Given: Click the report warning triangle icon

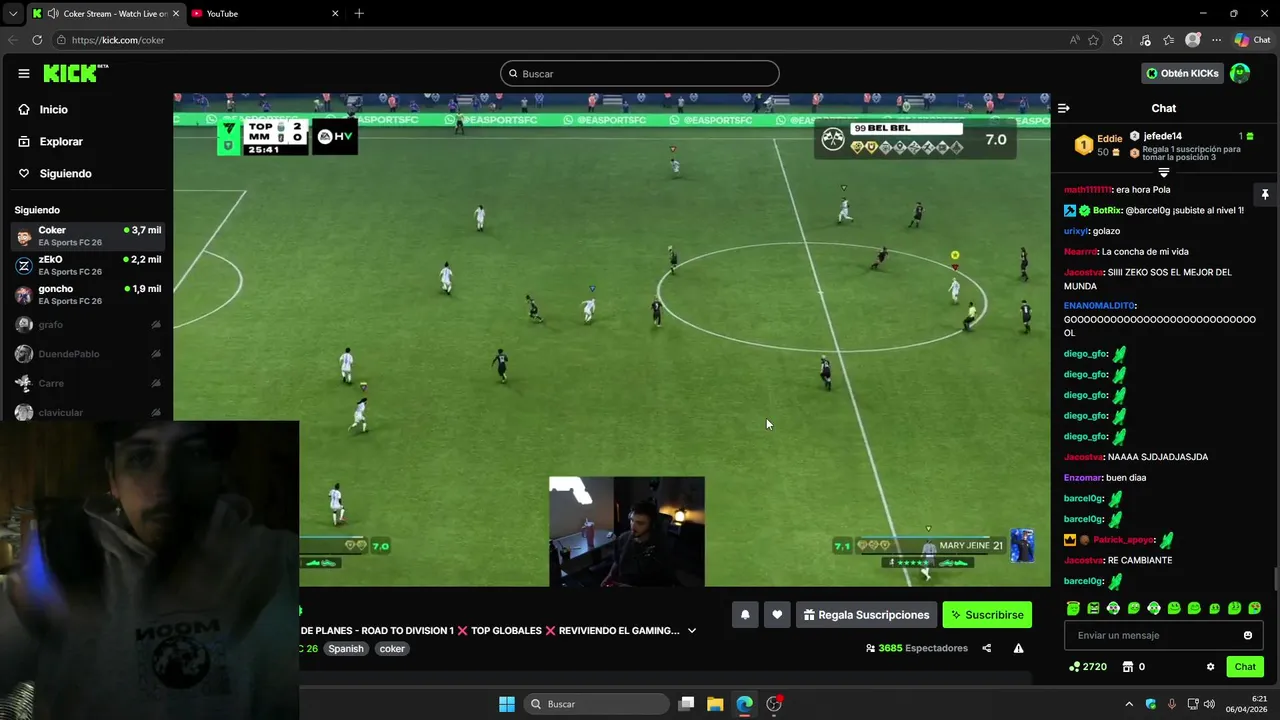Looking at the screenshot, I should (1018, 648).
